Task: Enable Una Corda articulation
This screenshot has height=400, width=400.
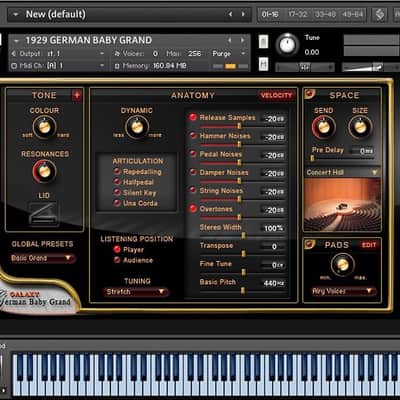Action: pyautogui.click(x=117, y=203)
